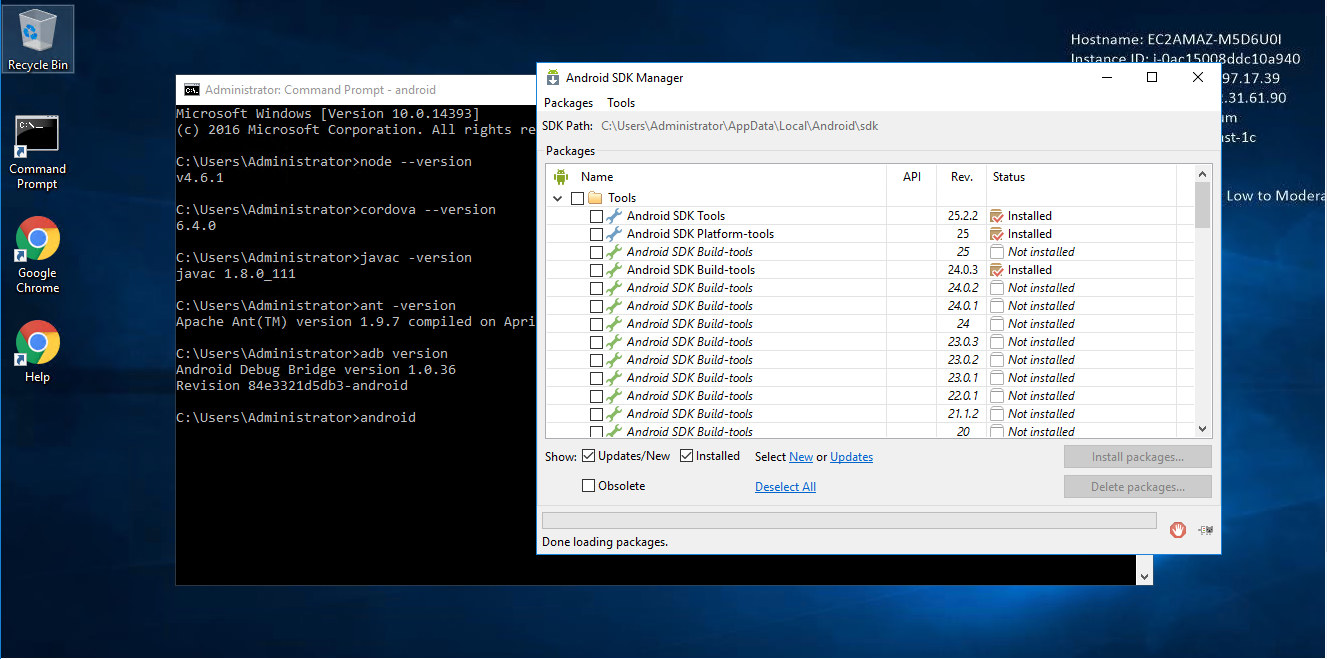Enable the Obsolete checkbox
The height and width of the screenshot is (659, 1327).
click(588, 486)
